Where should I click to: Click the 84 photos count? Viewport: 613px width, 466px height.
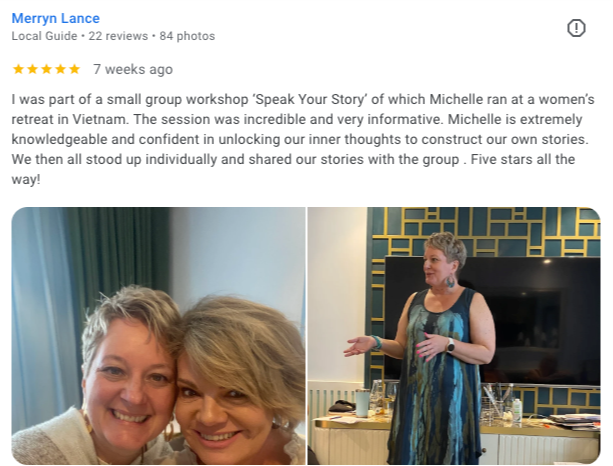[187, 36]
